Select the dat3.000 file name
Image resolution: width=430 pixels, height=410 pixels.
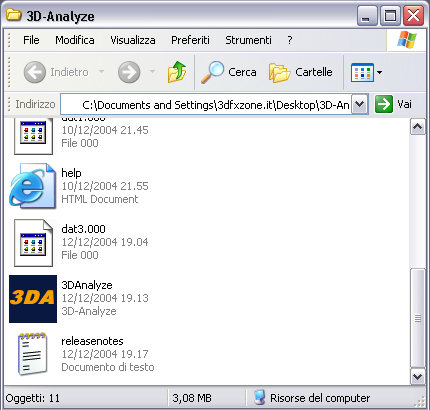tap(83, 229)
